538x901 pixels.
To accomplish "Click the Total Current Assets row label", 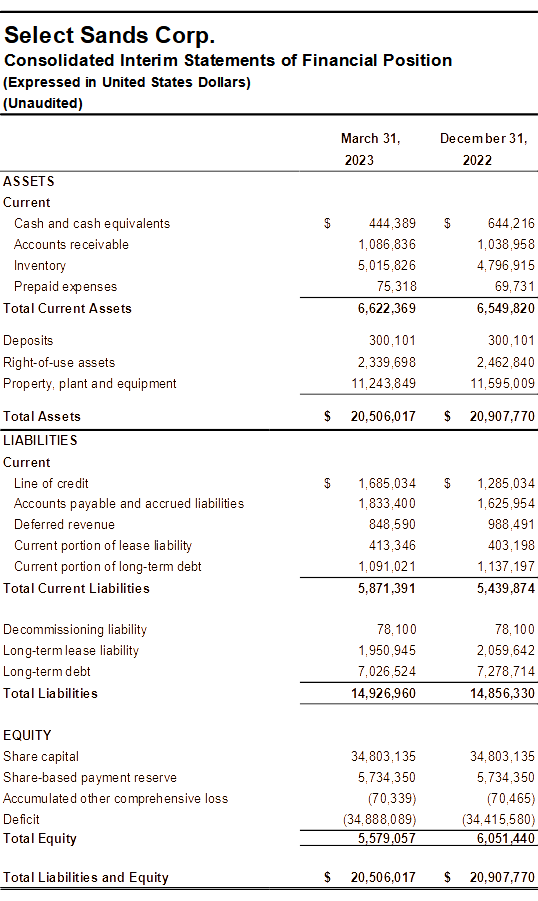I will [x=67, y=309].
